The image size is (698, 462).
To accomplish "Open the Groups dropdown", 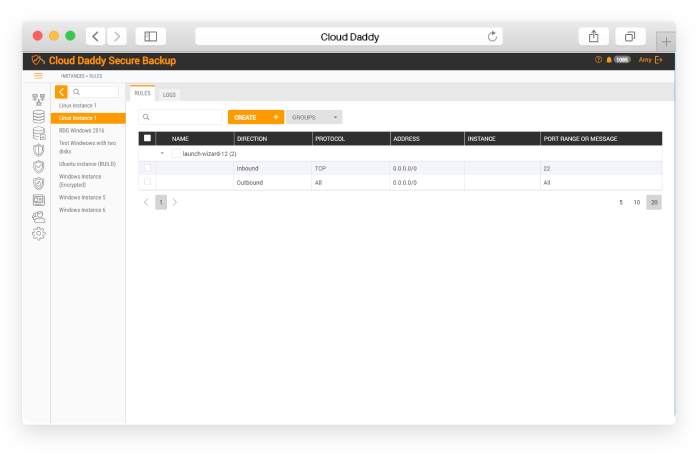I will click(314, 117).
